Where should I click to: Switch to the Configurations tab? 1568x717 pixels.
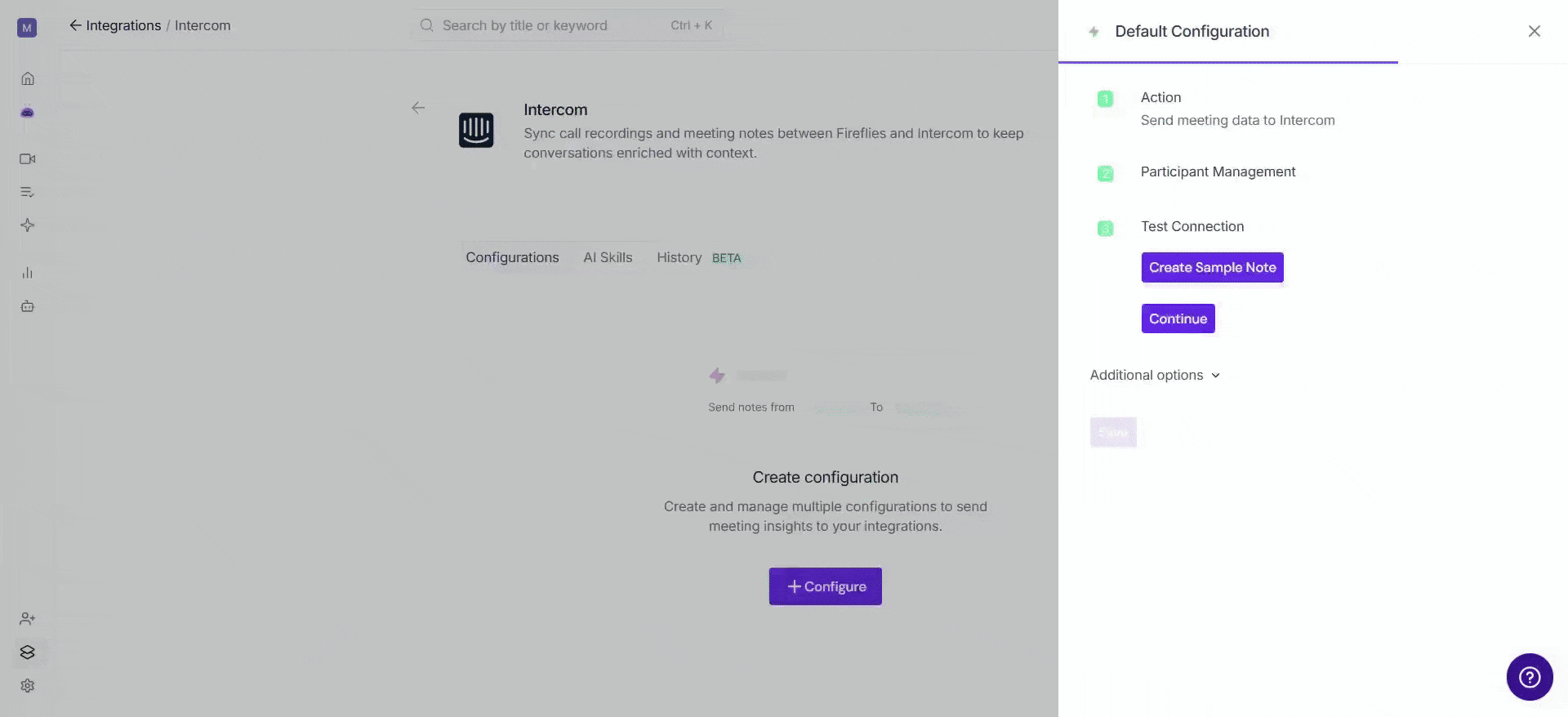click(512, 257)
